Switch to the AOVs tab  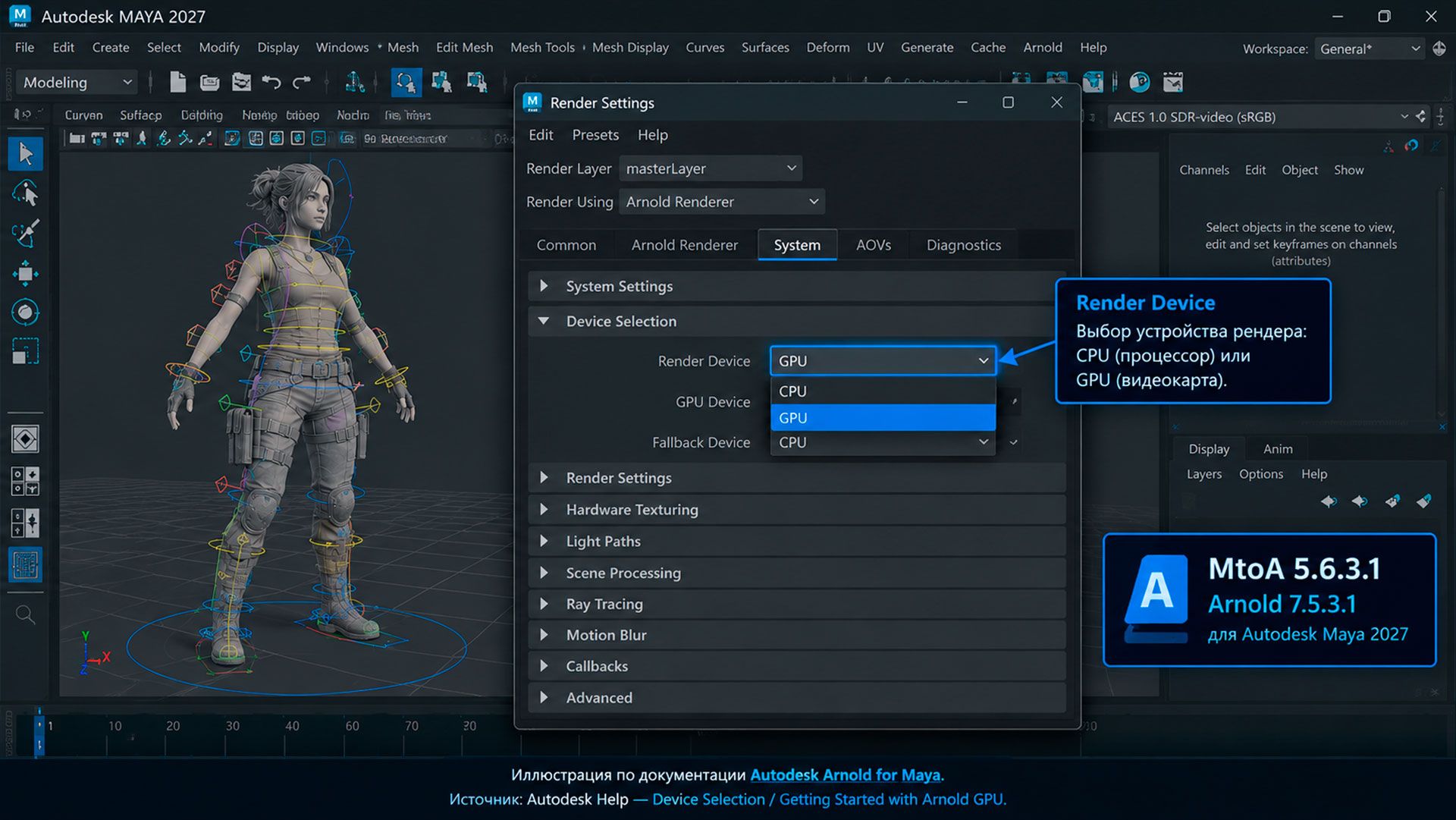tap(873, 245)
